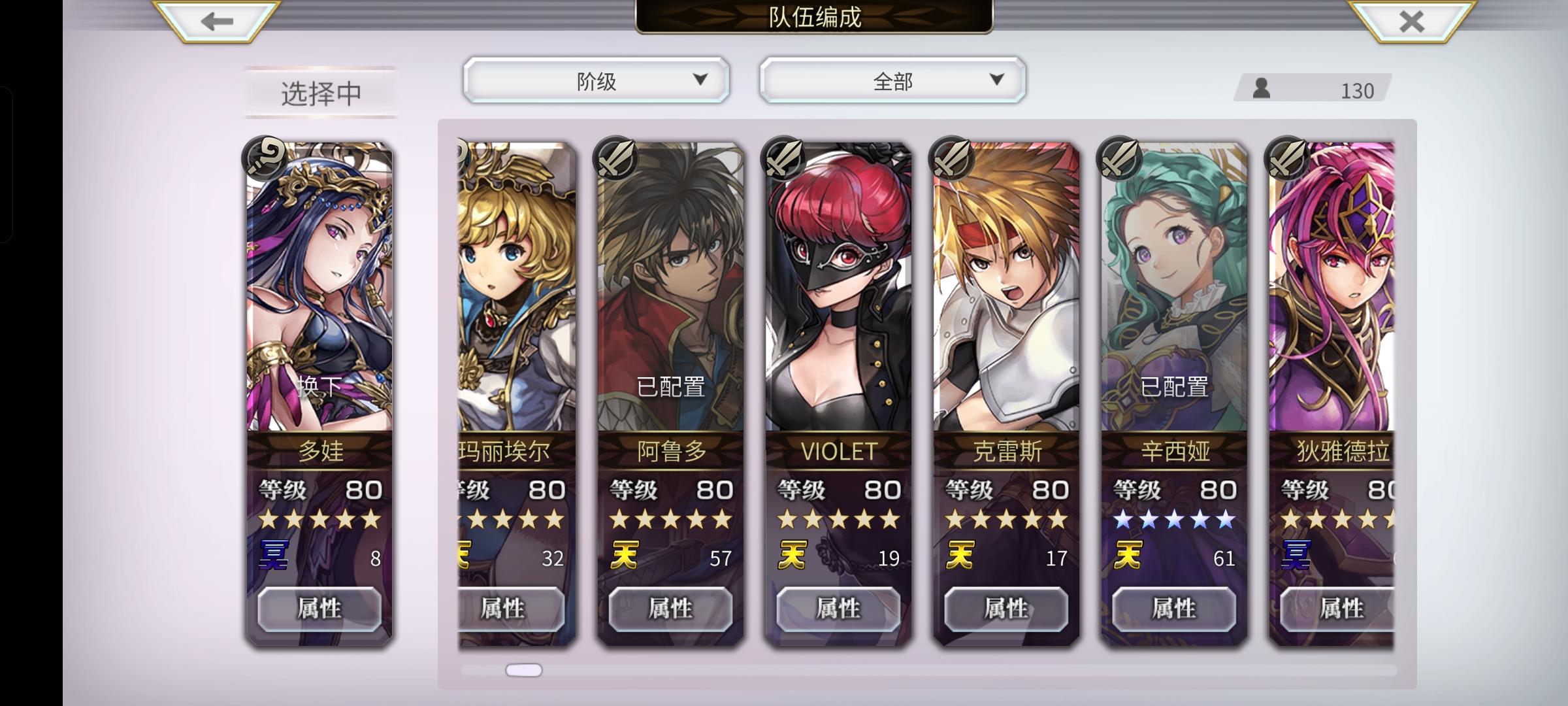
Task: Tap the sword class icon on 克雷斯's card
Action: 951,158
